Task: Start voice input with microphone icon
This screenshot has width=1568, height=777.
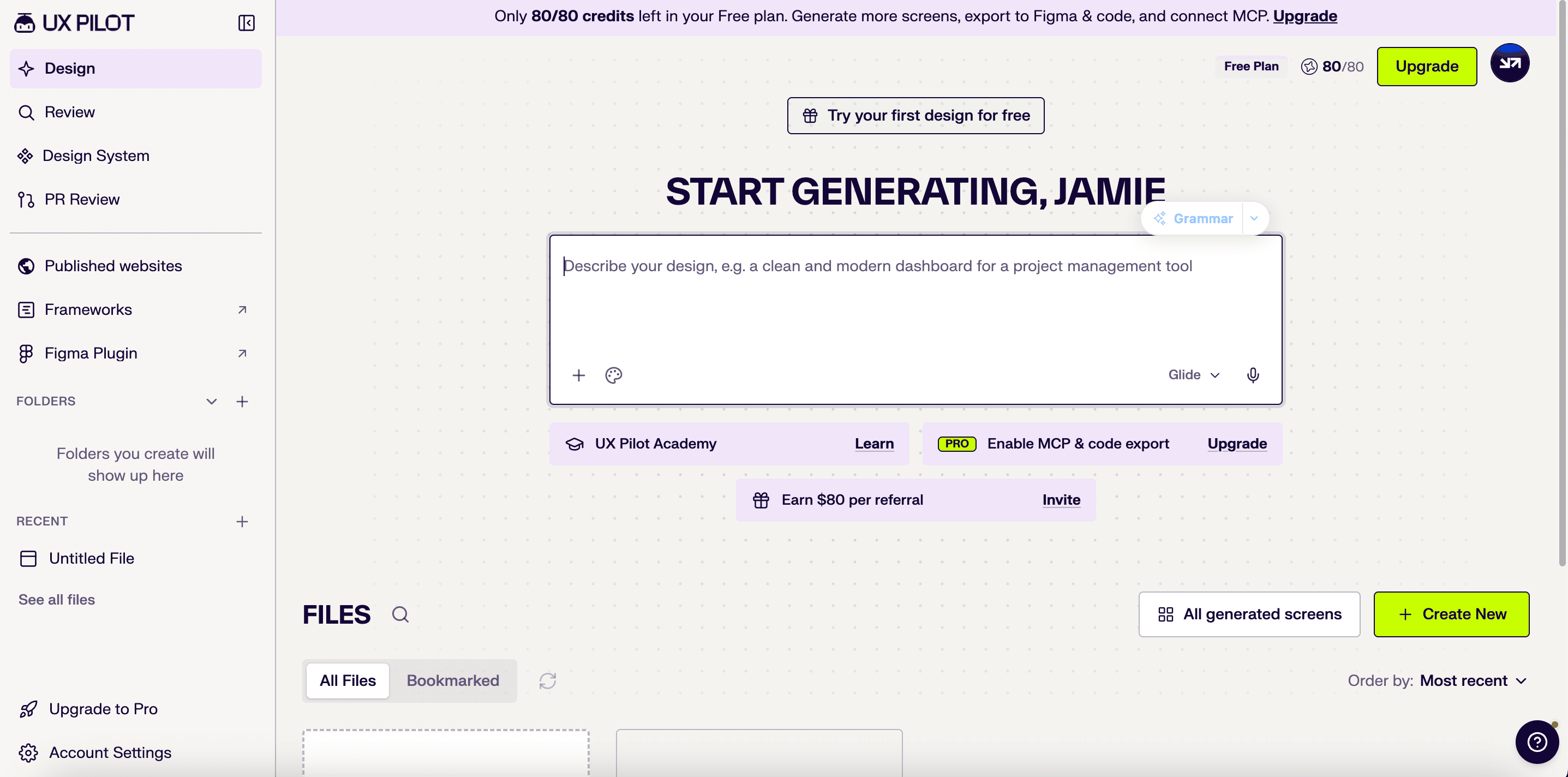Action: [x=1253, y=375]
